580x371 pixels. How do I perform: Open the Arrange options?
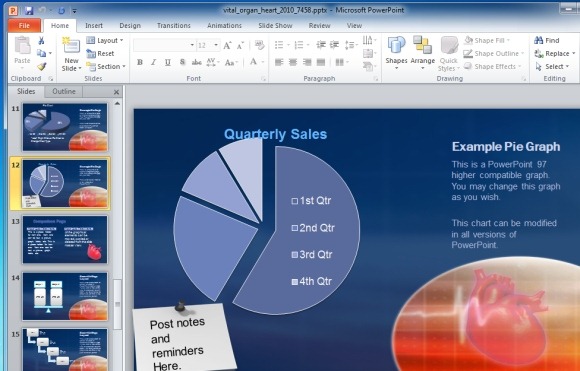[x=422, y=53]
